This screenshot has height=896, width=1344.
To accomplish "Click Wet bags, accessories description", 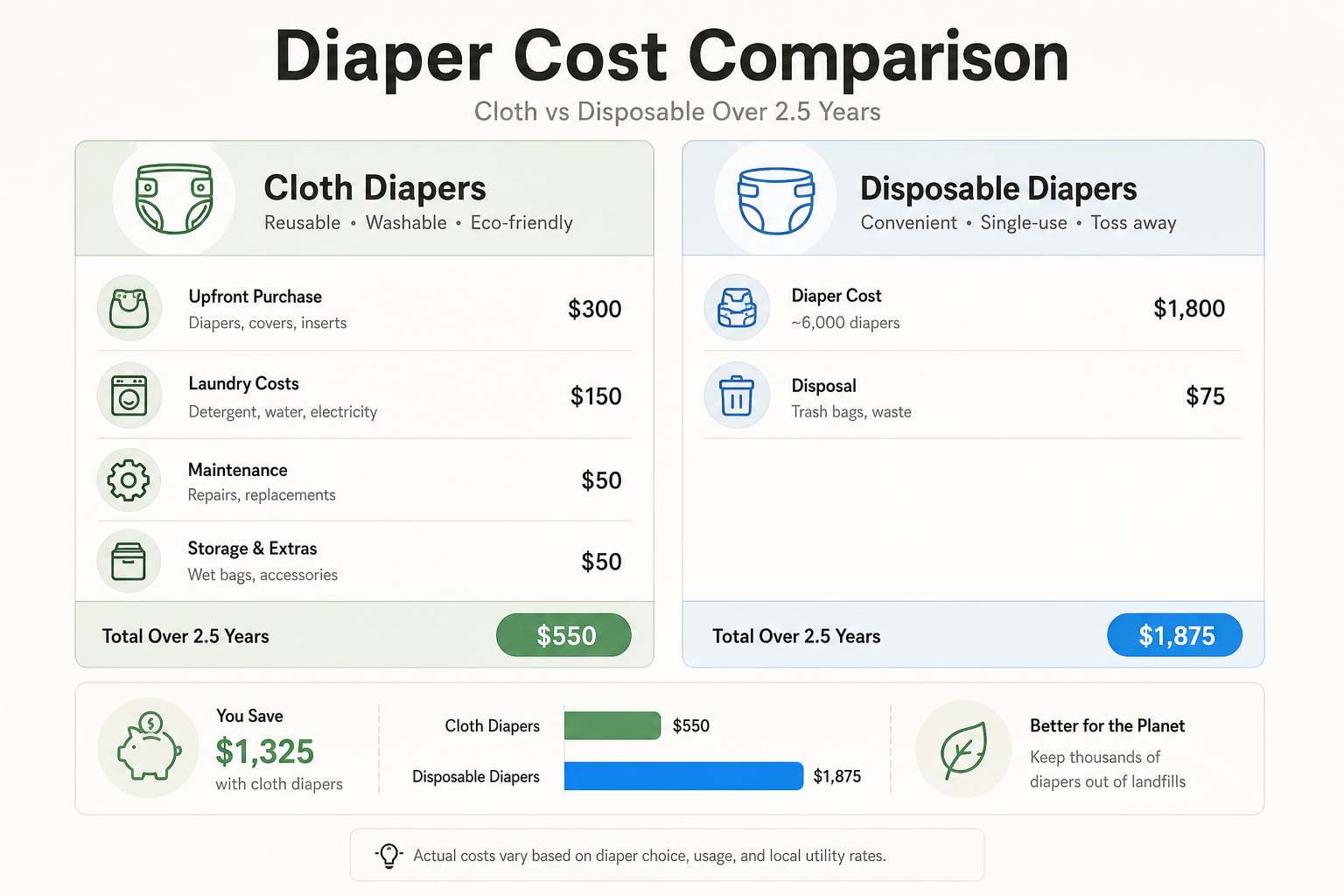I will (262, 575).
